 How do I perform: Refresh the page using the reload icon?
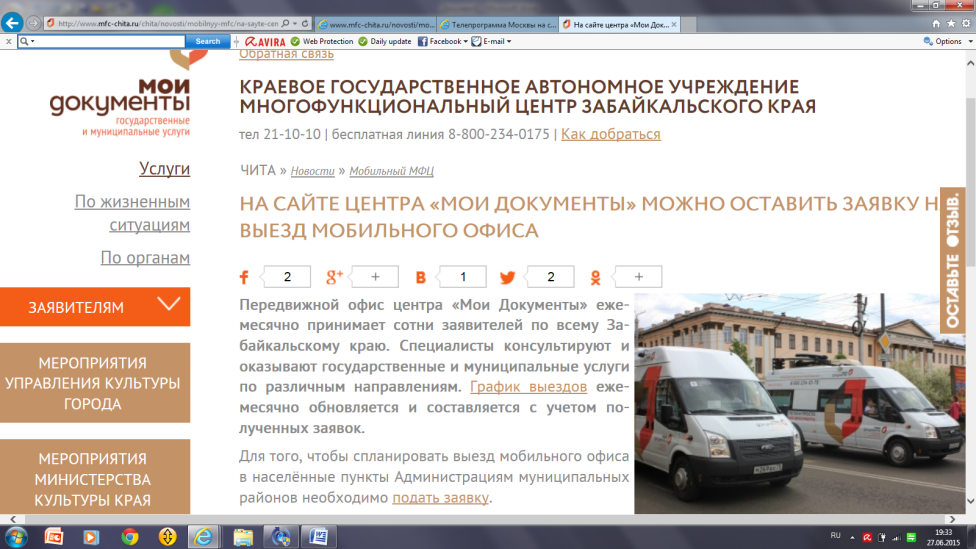(305, 24)
